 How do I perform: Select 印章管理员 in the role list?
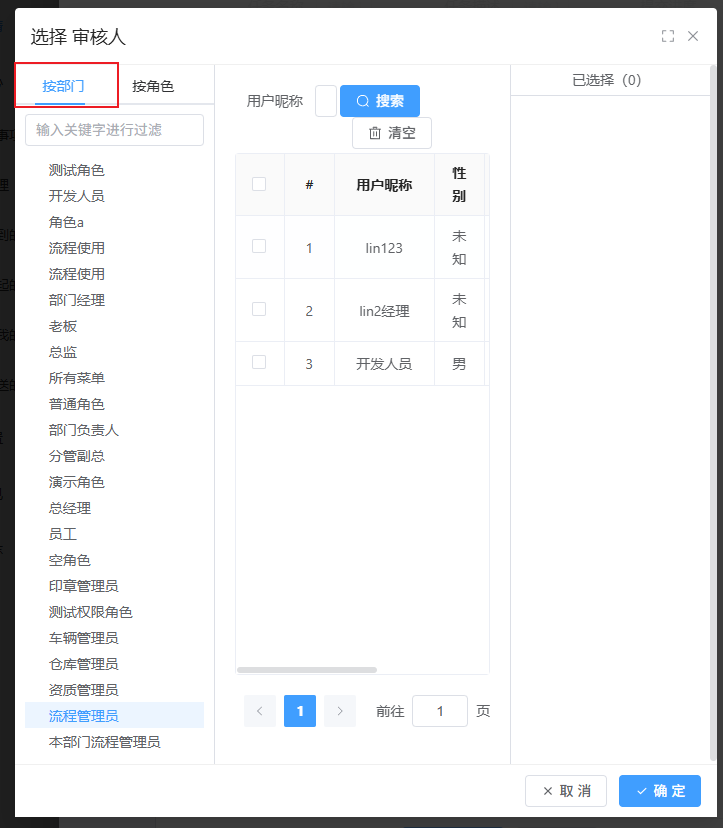84,586
